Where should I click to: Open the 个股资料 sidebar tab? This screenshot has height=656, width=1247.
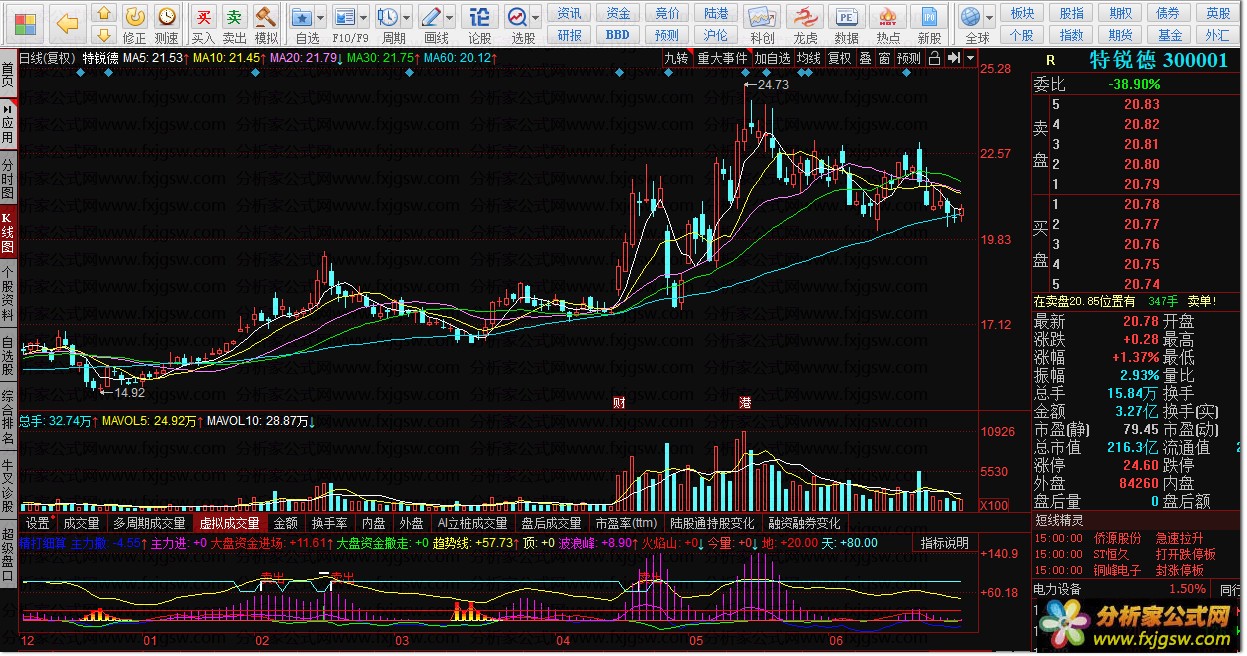(8, 292)
